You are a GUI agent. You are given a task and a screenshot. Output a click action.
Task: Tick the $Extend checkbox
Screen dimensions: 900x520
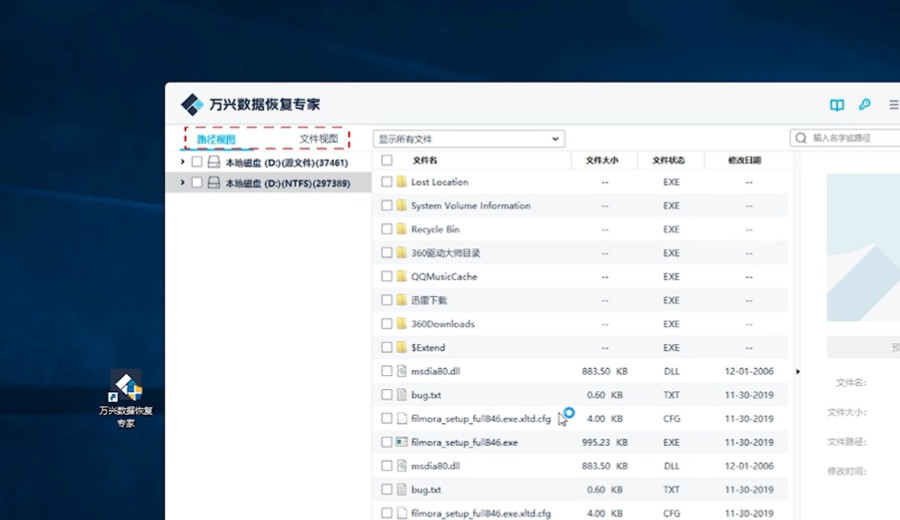tap(387, 347)
